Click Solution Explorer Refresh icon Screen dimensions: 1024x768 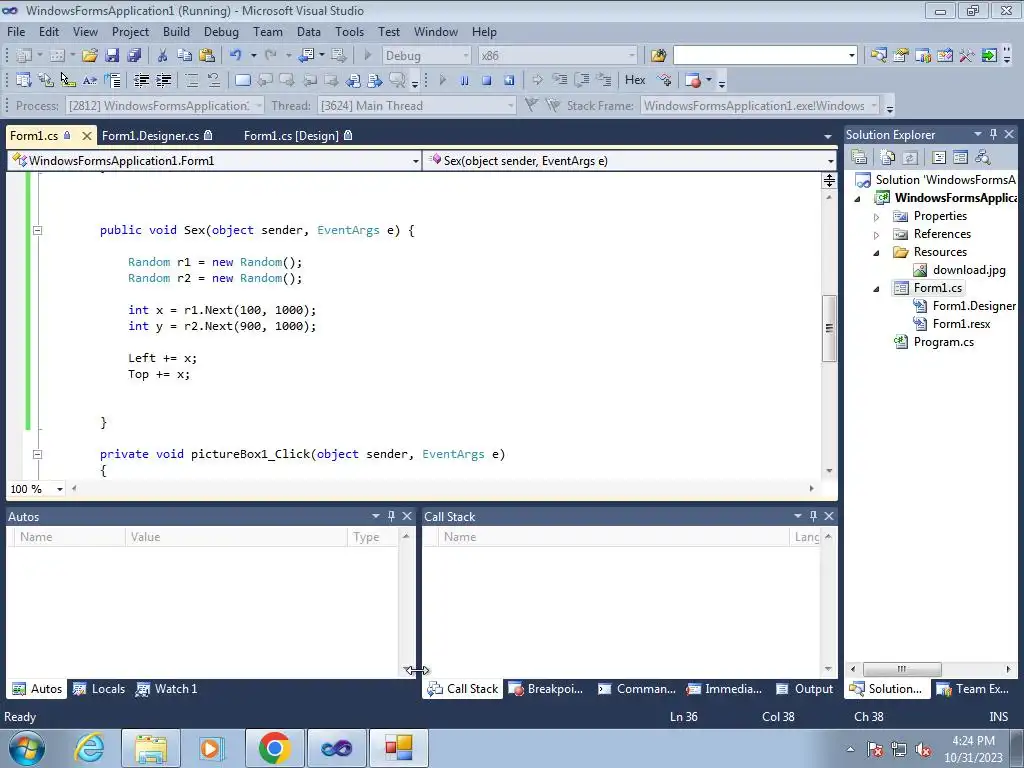pyautogui.click(x=910, y=157)
